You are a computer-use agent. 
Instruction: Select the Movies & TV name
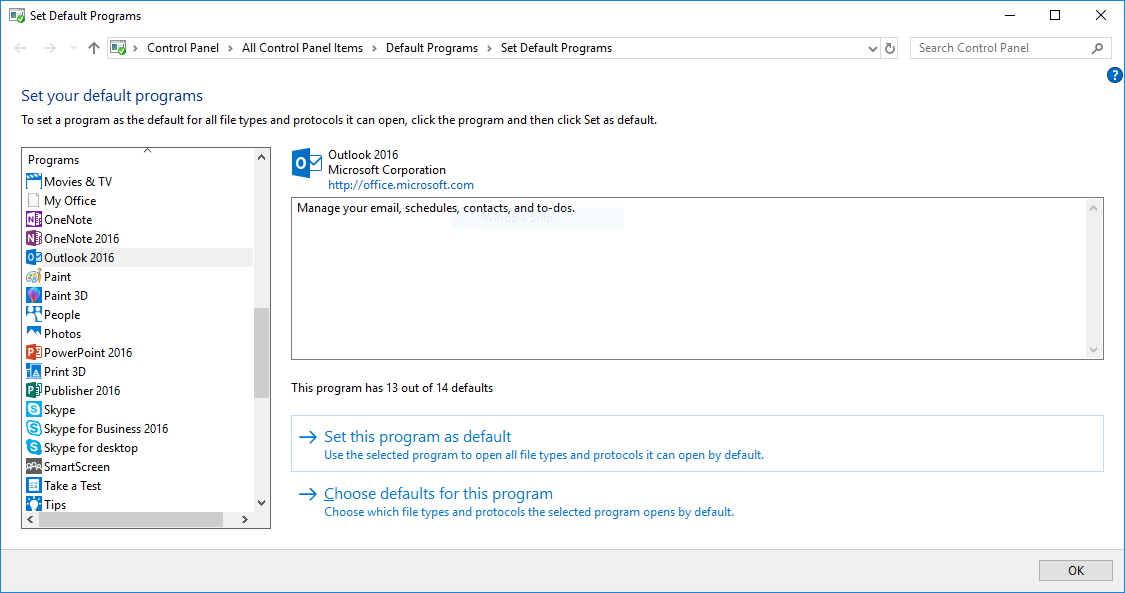point(78,181)
